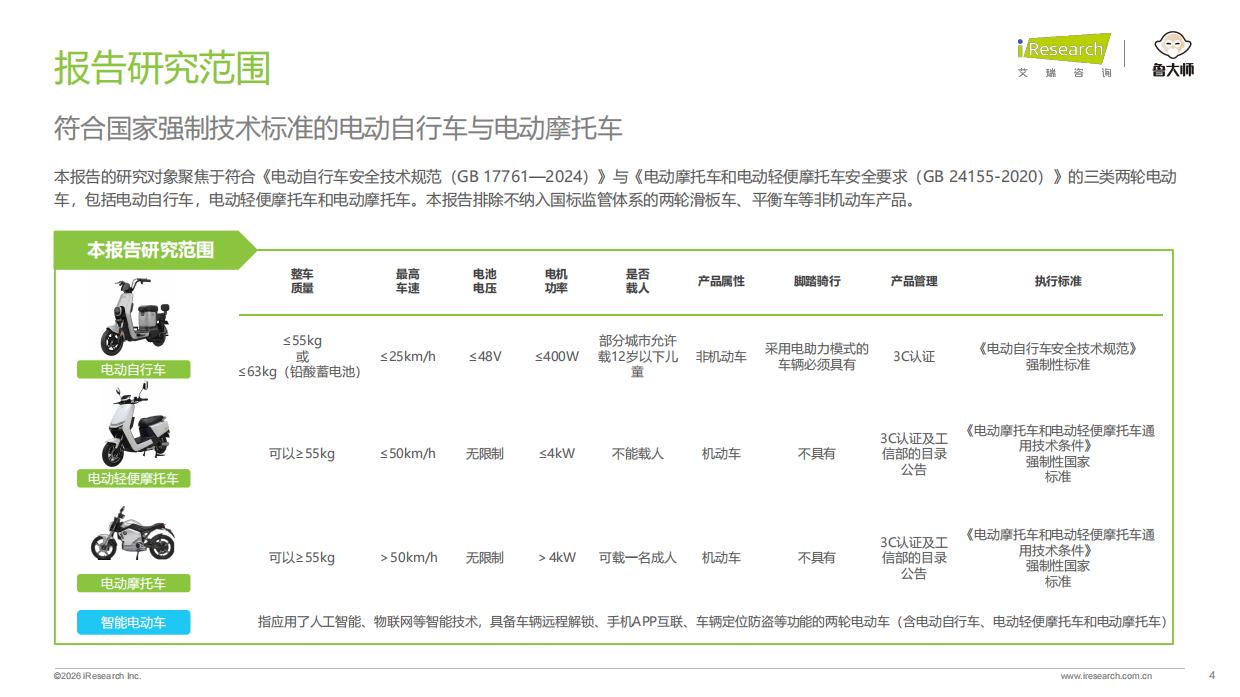This screenshot has height=697, width=1240.
Task: Click the 部分城市允许载12岁以下儿童 cell
Action: point(638,356)
